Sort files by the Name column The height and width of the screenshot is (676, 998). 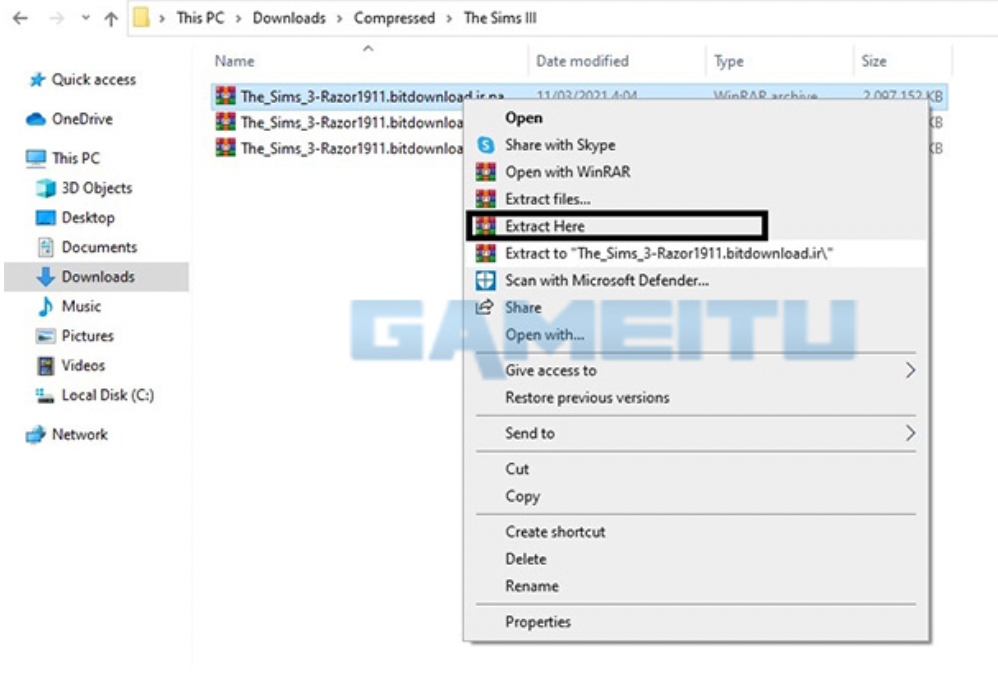point(234,61)
